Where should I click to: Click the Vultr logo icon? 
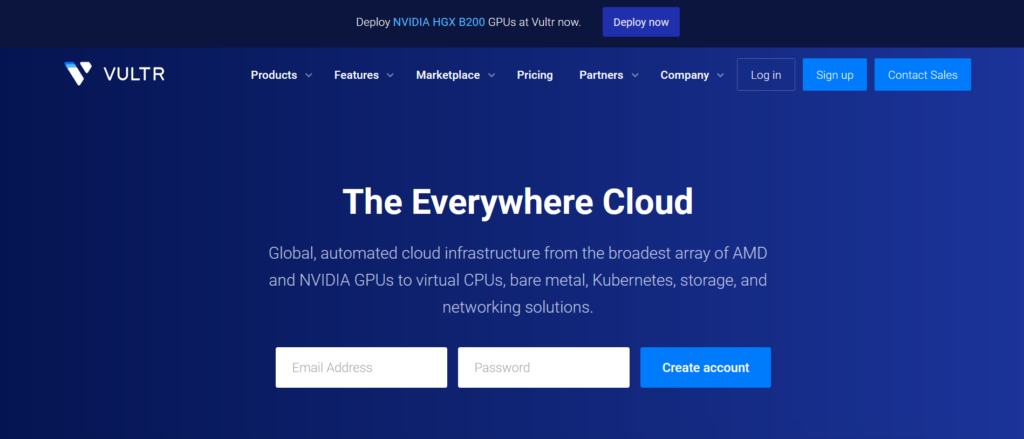(x=78, y=74)
